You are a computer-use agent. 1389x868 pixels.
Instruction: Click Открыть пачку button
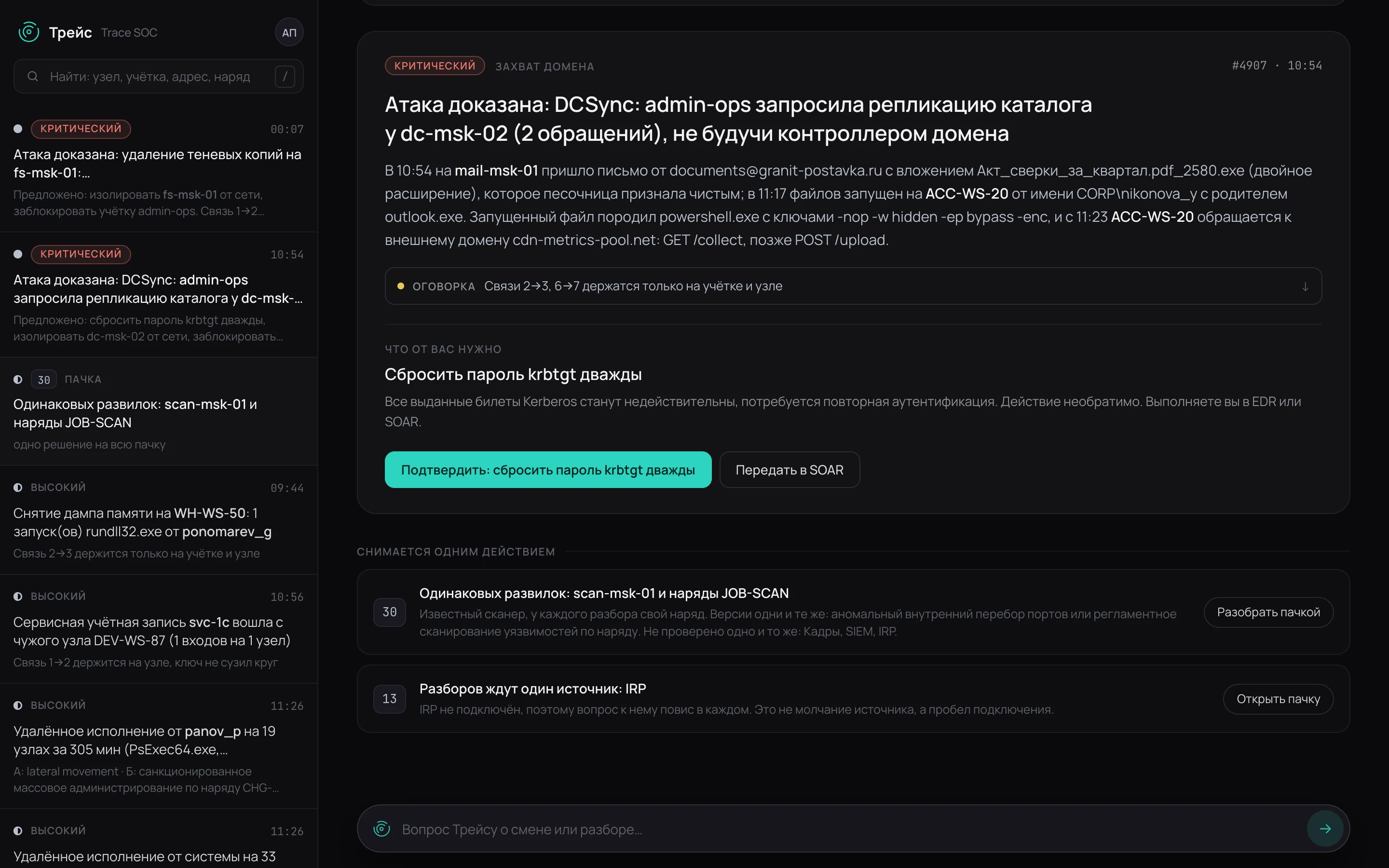(1278, 699)
